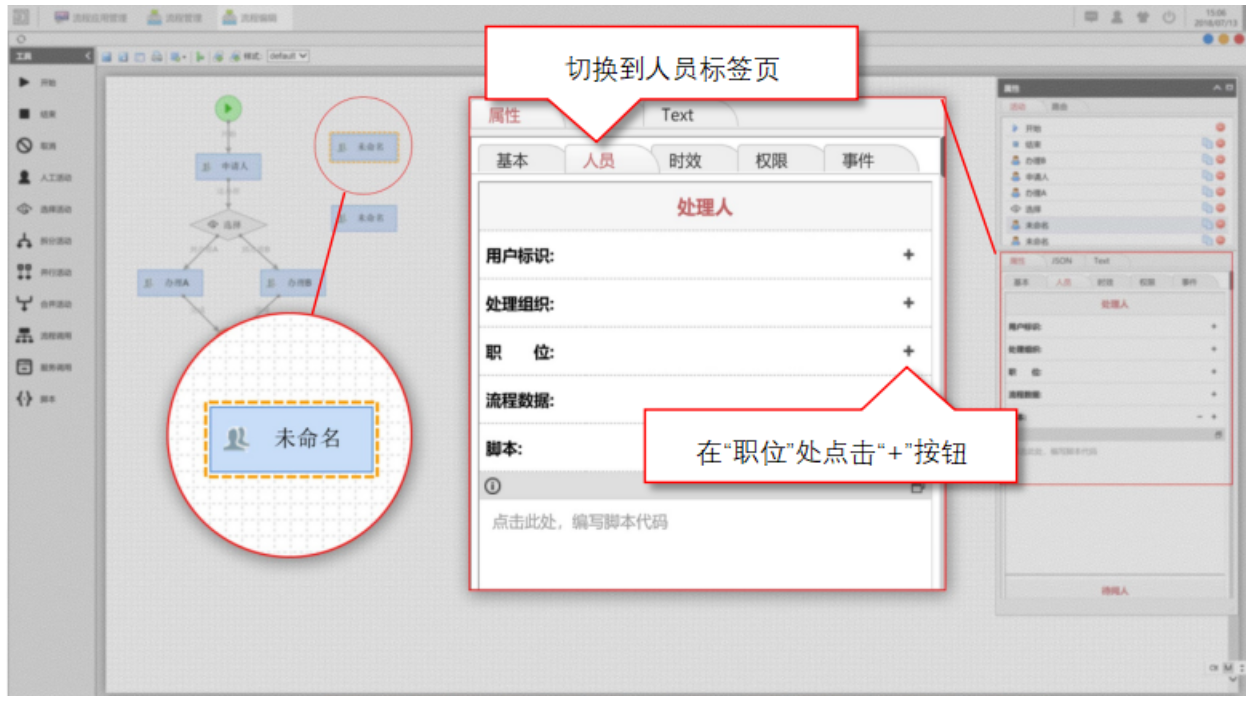This screenshot has height=708, width=1256.
Task: Collapse the 工具 panel with arrow
Action: pyautogui.click(x=88, y=56)
